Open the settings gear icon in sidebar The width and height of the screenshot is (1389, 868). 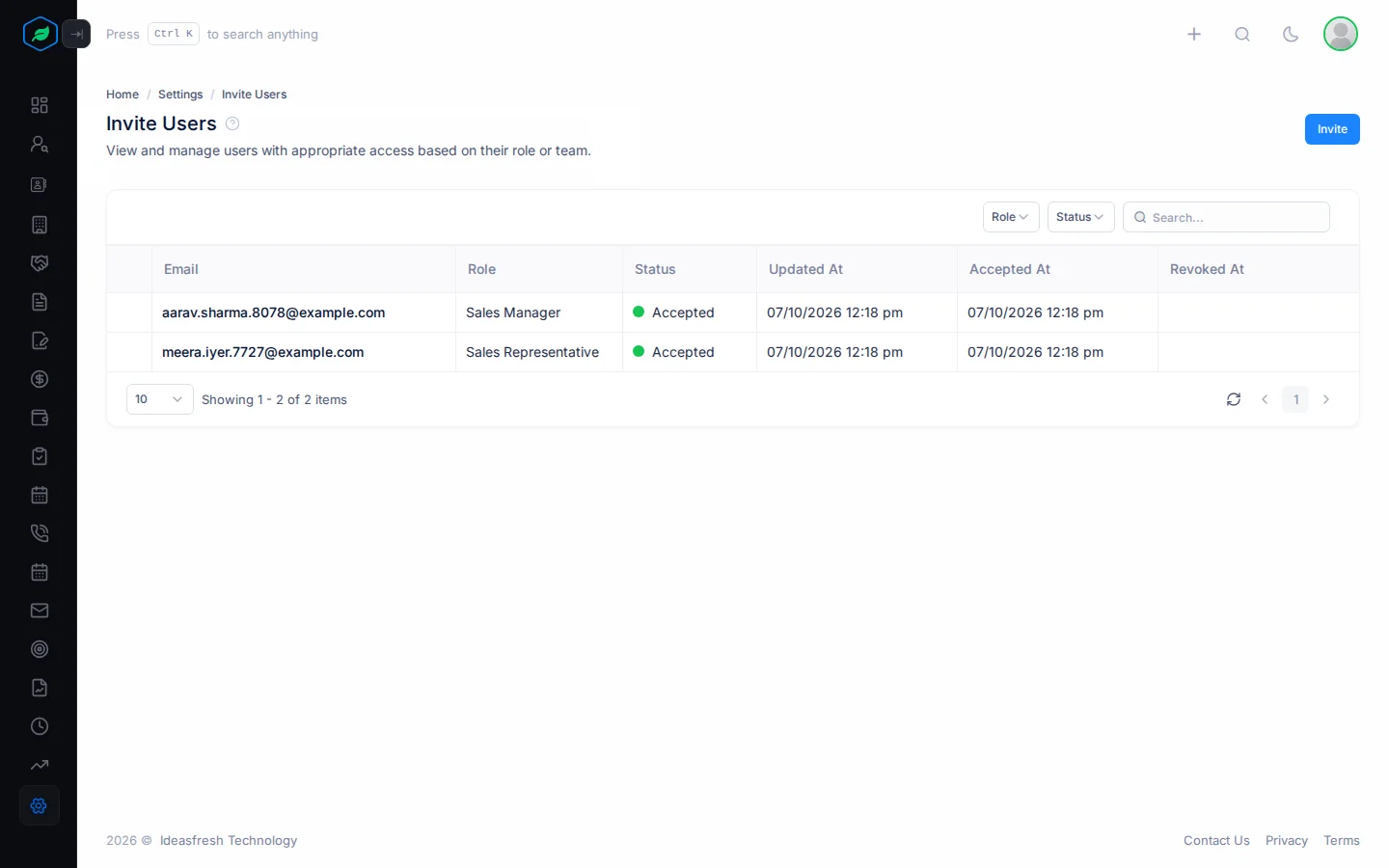(x=40, y=805)
